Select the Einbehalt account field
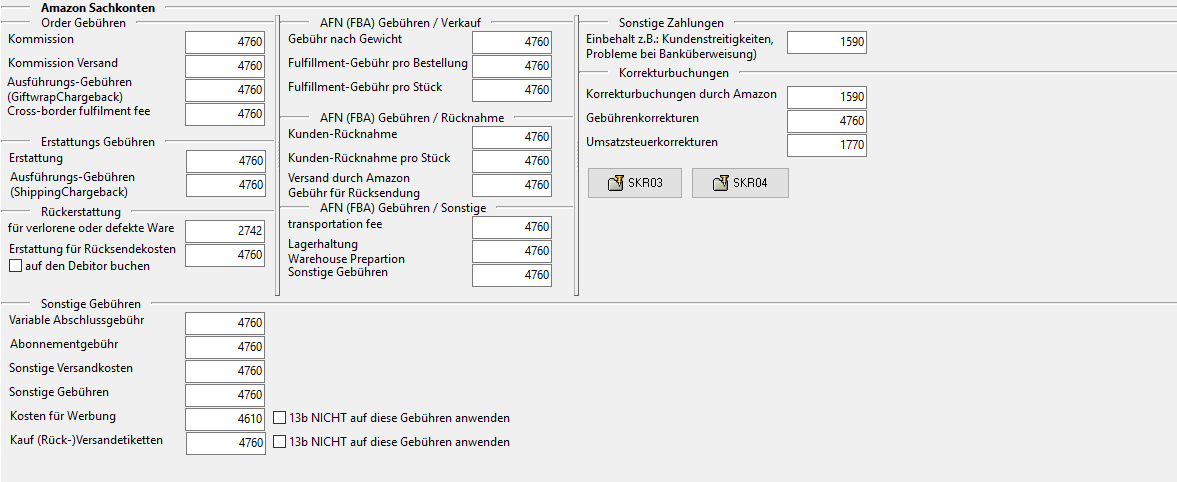The width and height of the screenshot is (1177, 482). point(826,42)
